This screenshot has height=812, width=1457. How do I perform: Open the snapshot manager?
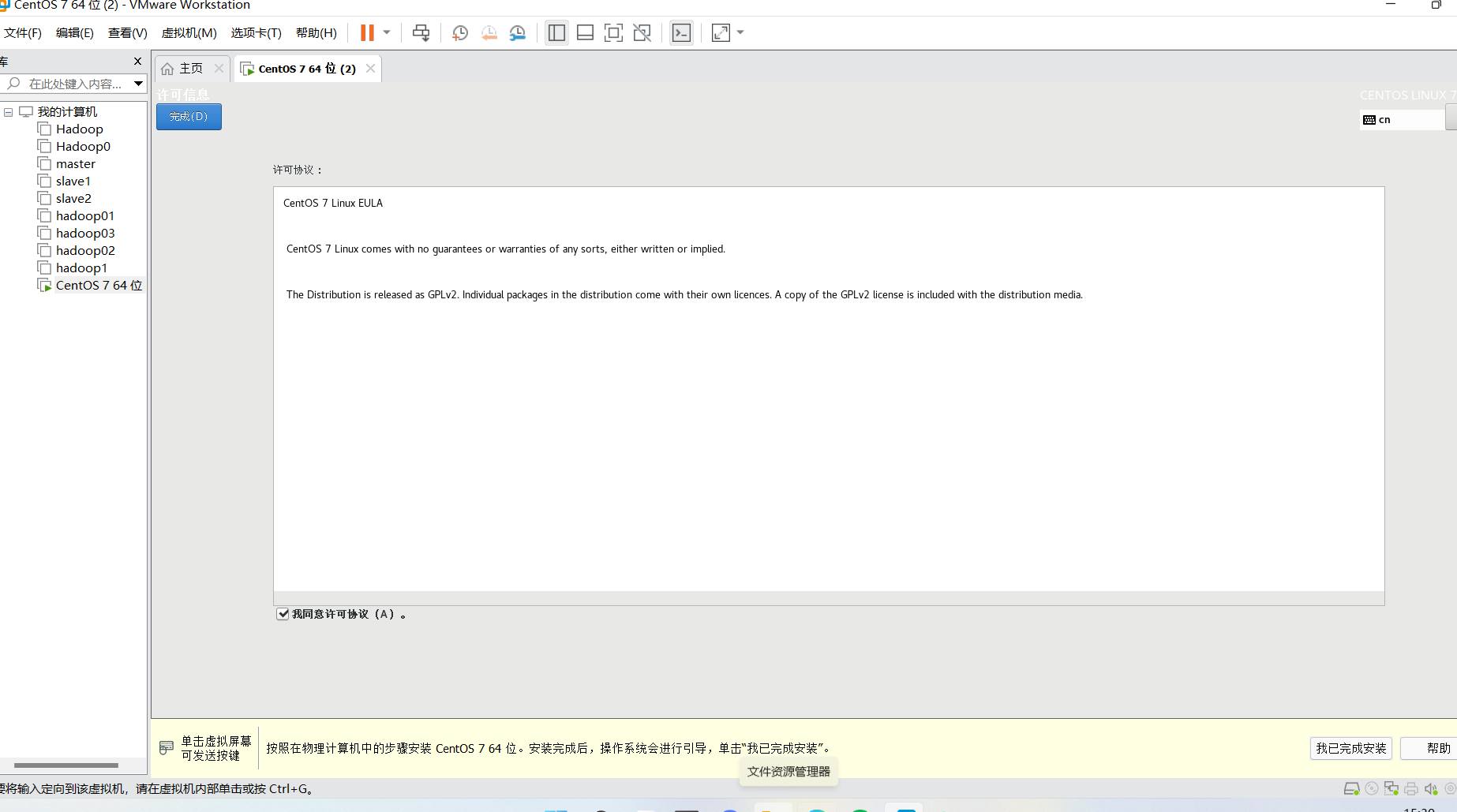coord(518,32)
